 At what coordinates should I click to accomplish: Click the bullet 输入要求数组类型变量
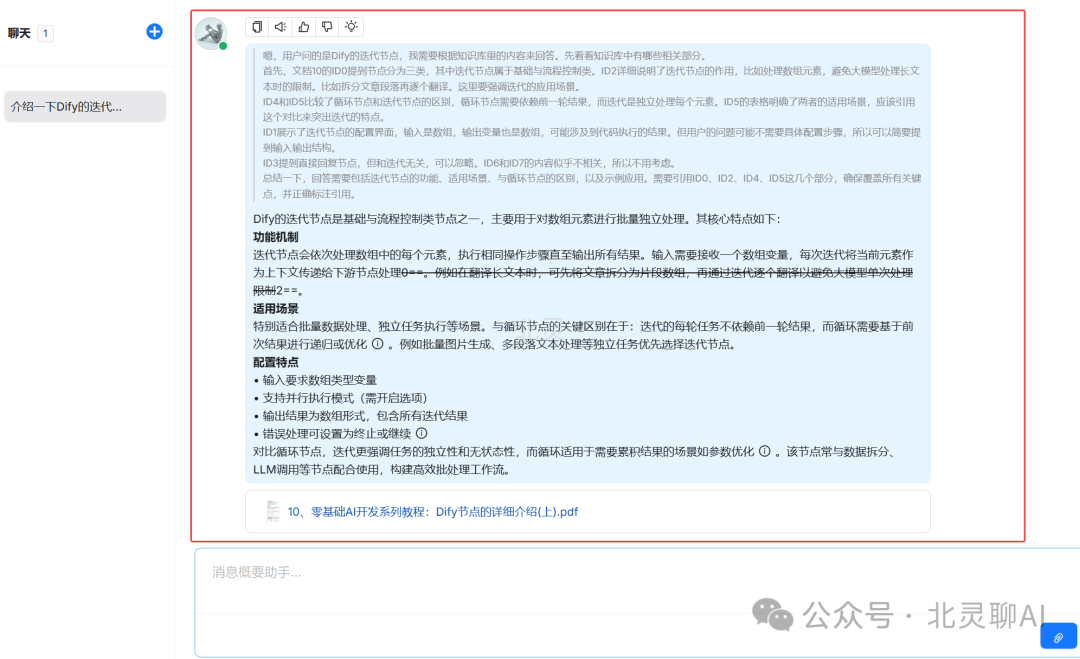(x=320, y=380)
